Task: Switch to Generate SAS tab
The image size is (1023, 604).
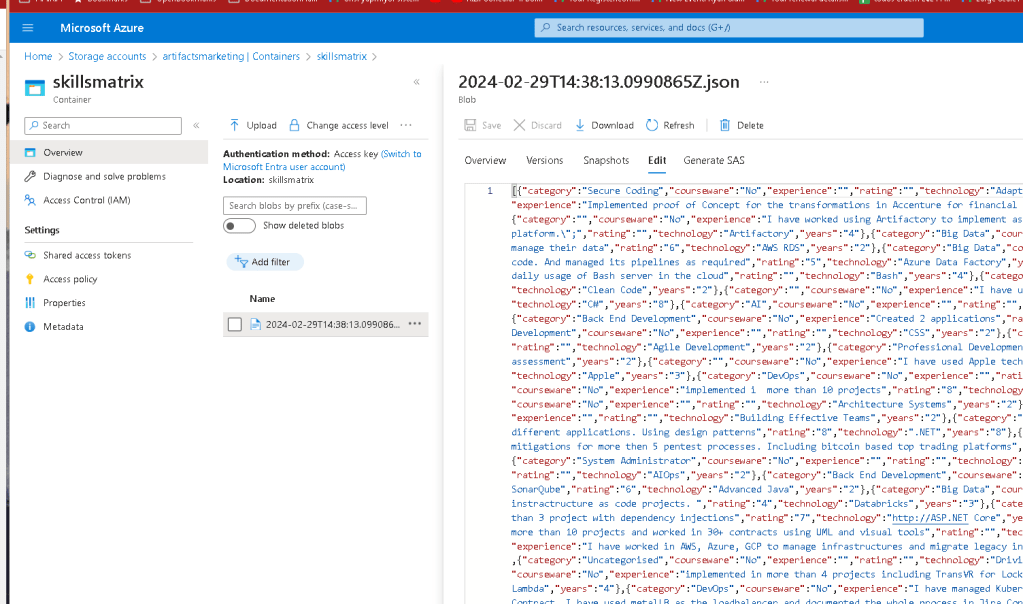Action: pos(714,160)
